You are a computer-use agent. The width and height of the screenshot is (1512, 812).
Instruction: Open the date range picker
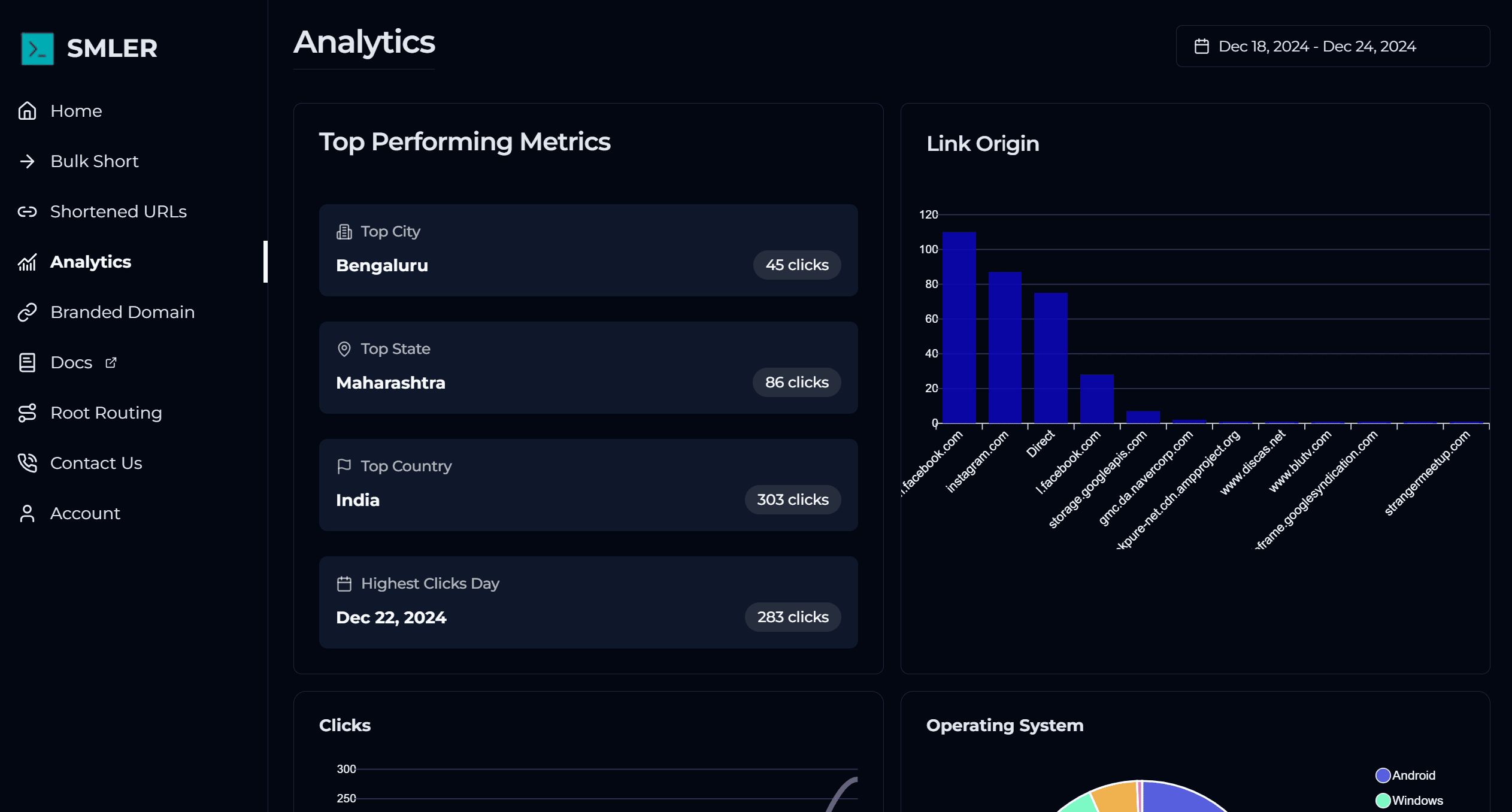(x=1332, y=46)
